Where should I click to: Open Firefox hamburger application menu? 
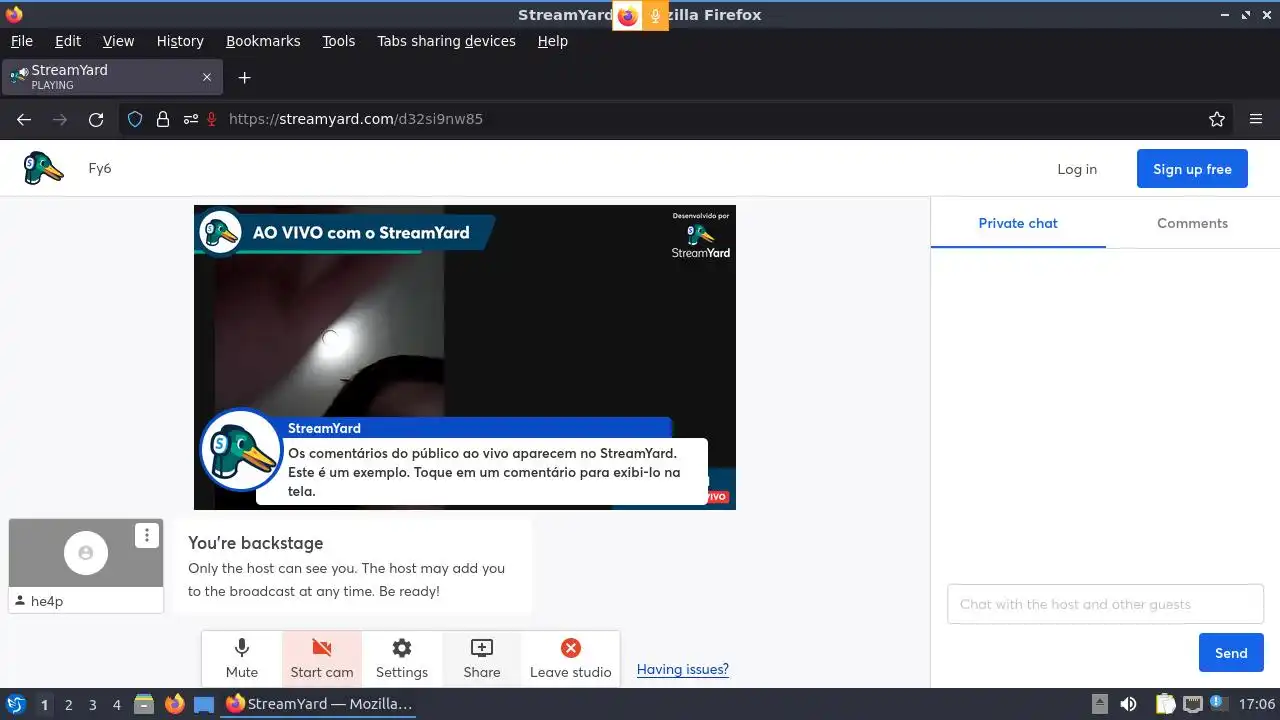coord(1256,119)
